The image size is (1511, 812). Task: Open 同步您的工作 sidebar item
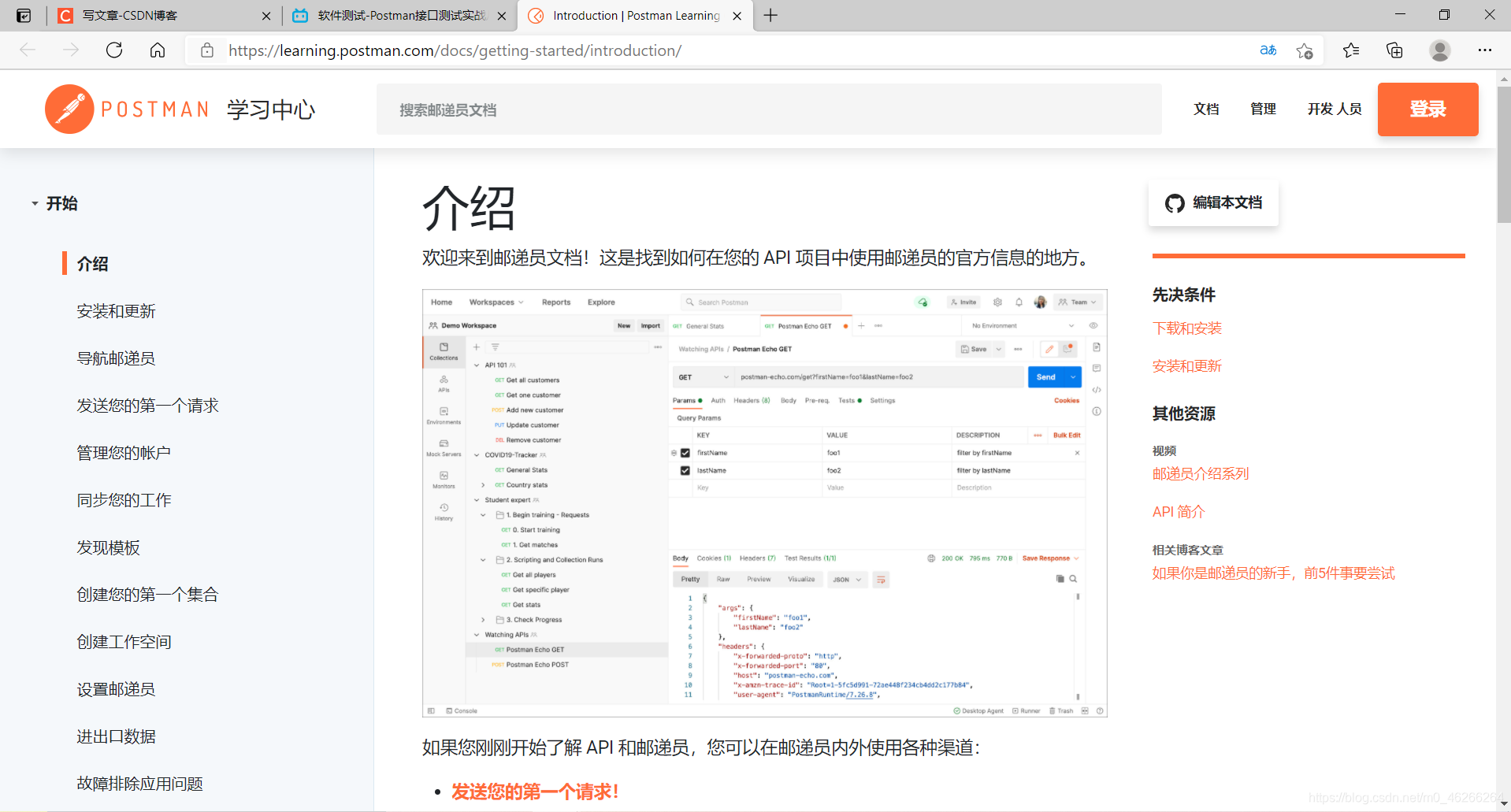point(124,500)
